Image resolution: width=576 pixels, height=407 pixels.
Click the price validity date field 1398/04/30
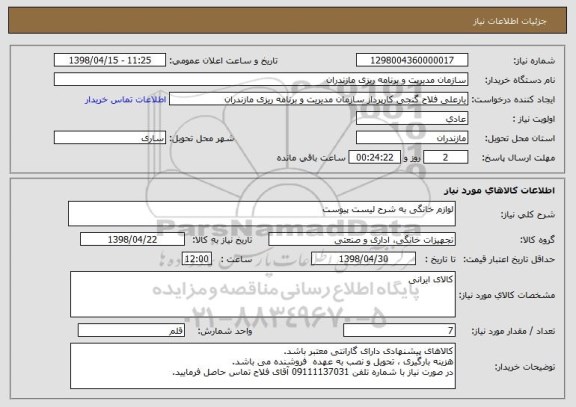pyautogui.click(x=363, y=259)
